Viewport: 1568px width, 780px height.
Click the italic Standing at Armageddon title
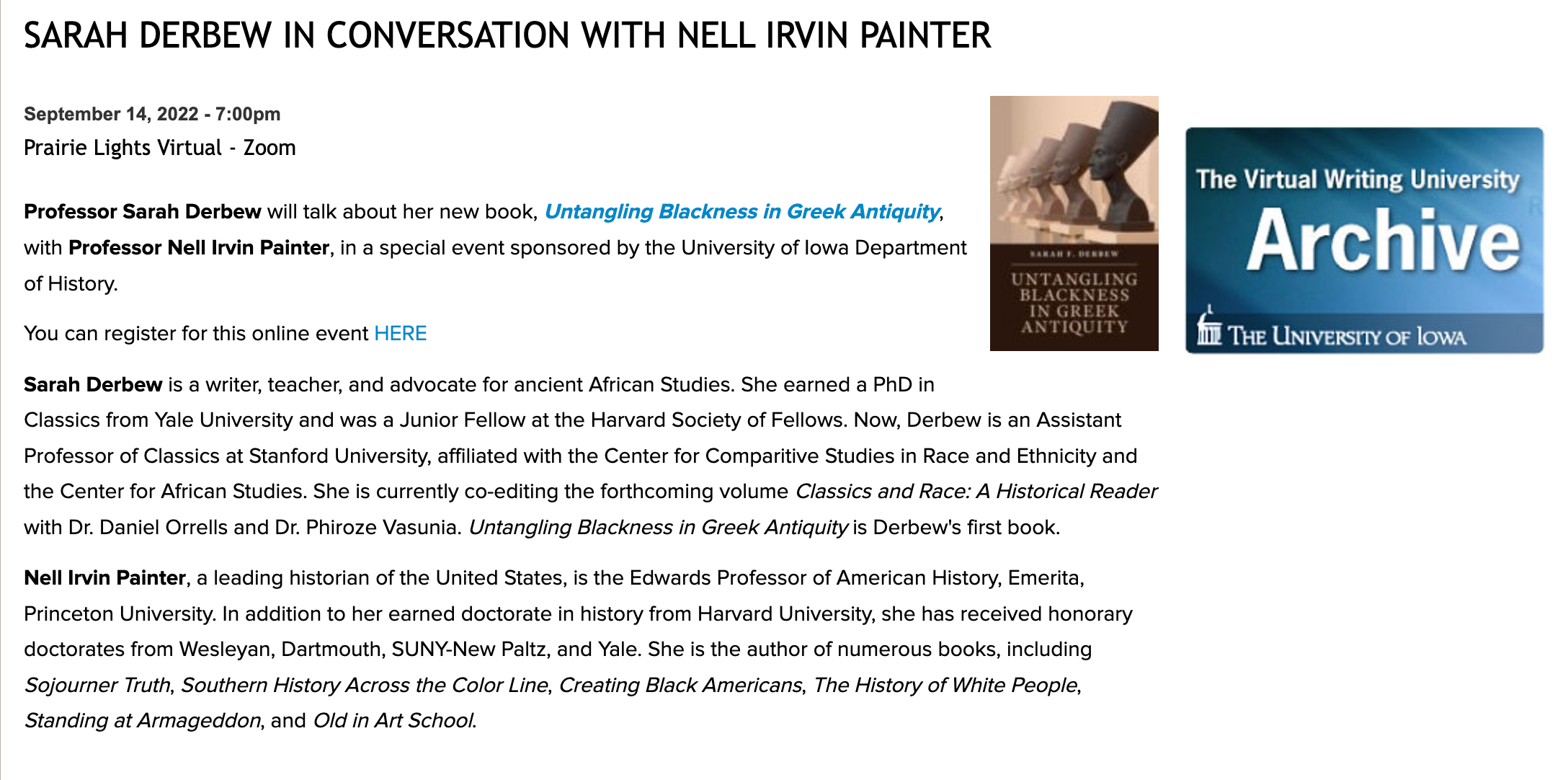pos(142,721)
